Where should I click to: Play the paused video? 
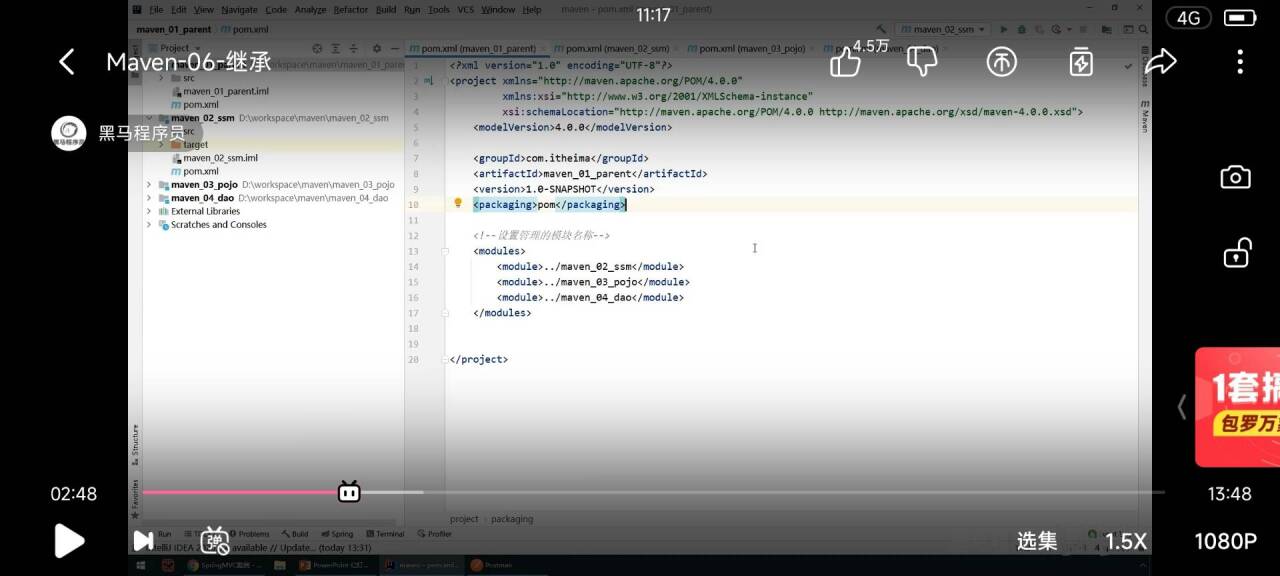tap(68, 541)
